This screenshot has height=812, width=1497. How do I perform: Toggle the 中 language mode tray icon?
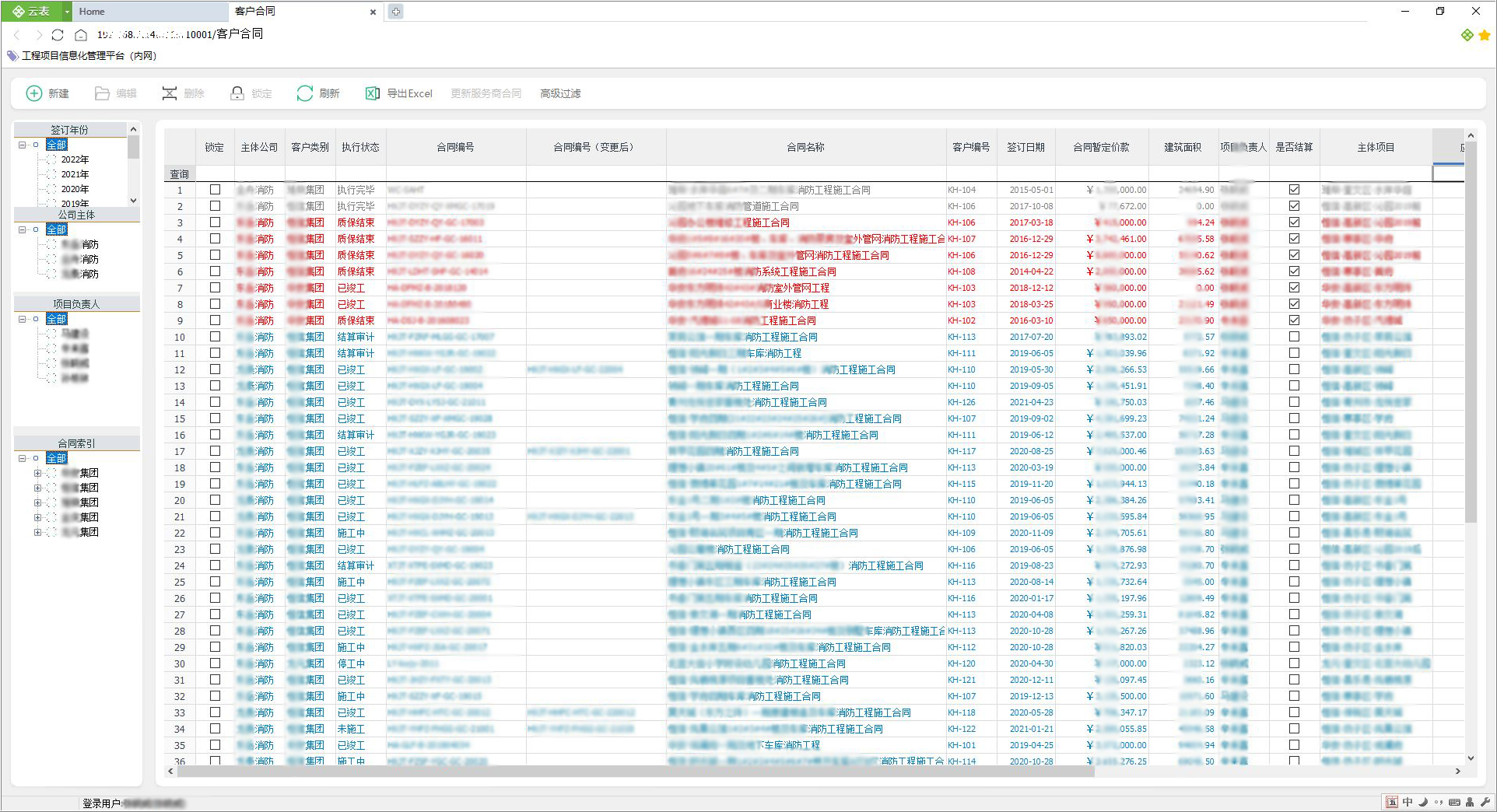coord(1408,802)
